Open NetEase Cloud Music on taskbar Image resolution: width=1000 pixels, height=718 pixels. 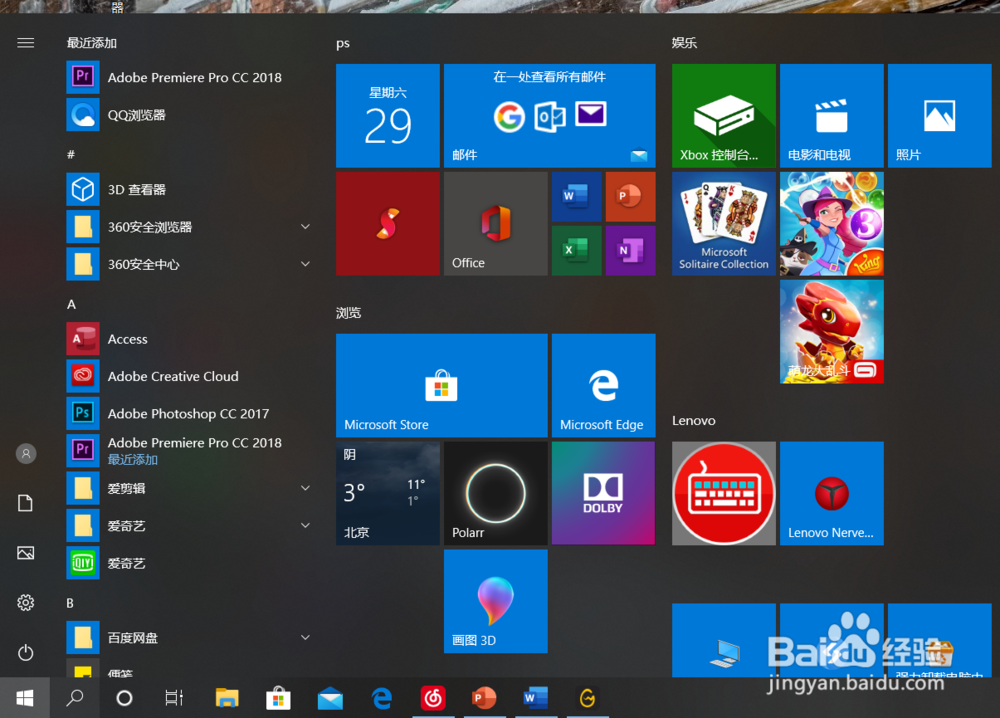[x=433, y=698]
